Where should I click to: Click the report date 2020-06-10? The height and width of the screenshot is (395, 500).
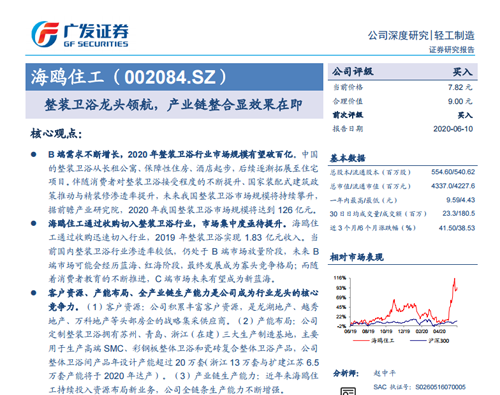[453, 129]
